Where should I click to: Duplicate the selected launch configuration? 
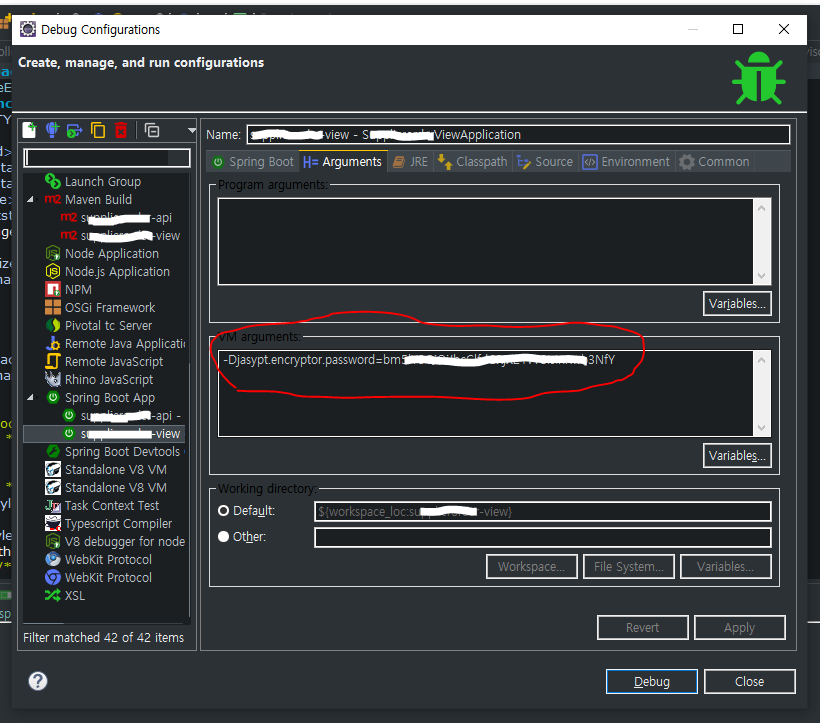point(98,130)
